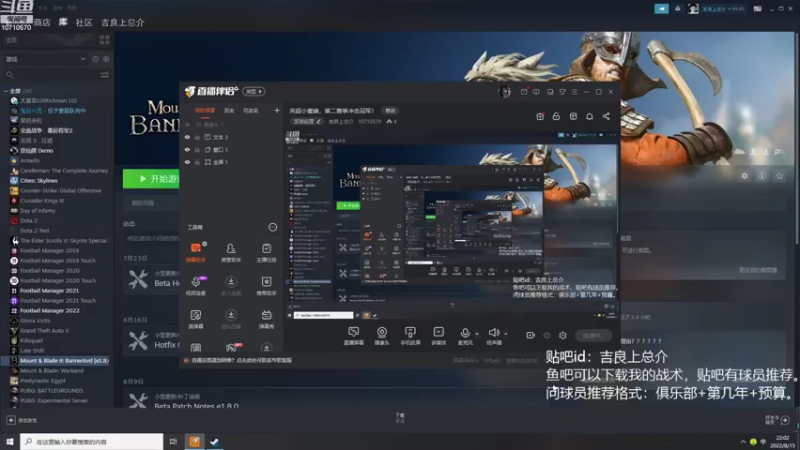800x450 pixels.
Task: Add a 摄像头 camera source
Action: click(382, 336)
